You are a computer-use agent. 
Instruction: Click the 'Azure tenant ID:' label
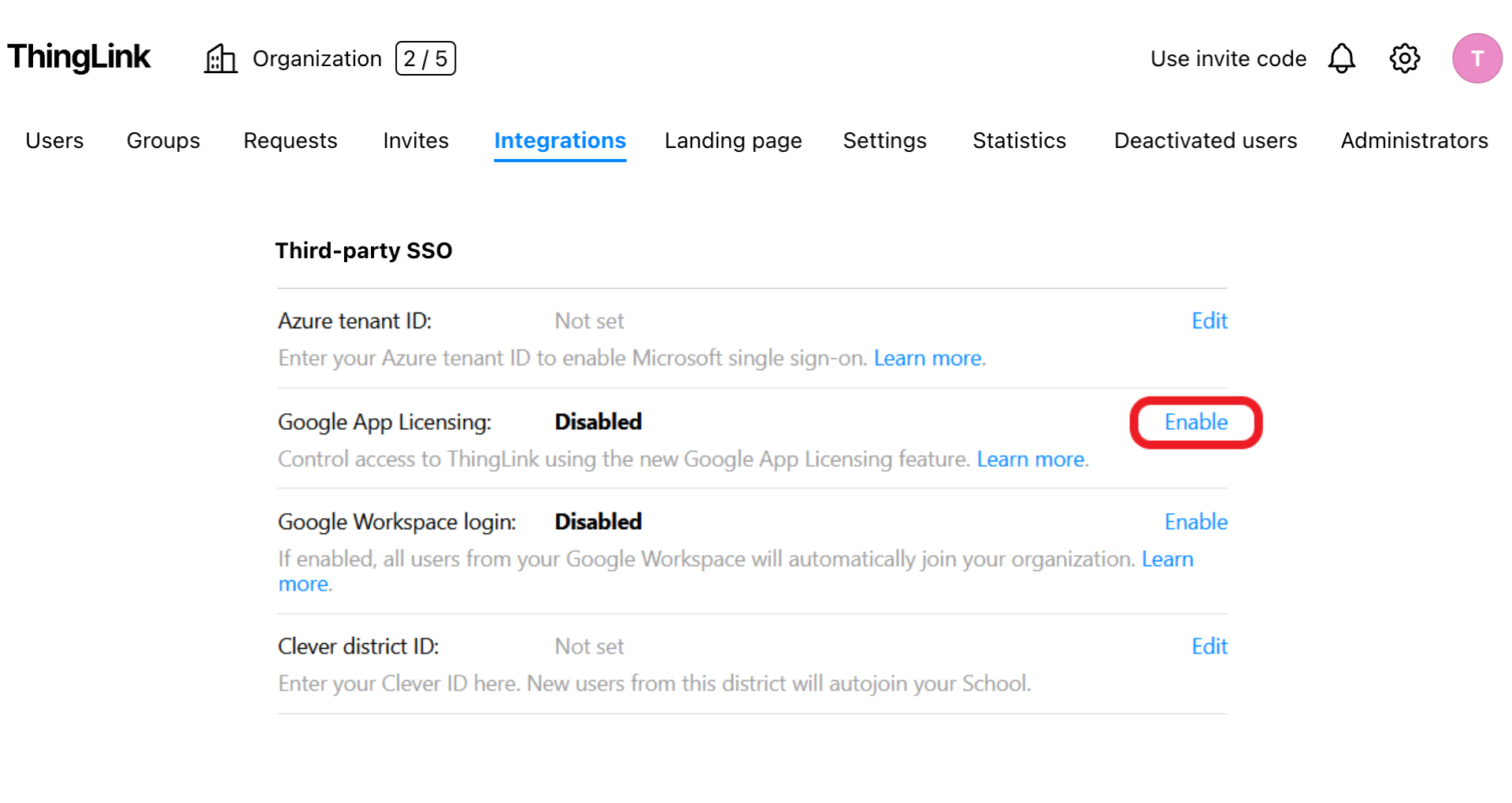pos(354,321)
